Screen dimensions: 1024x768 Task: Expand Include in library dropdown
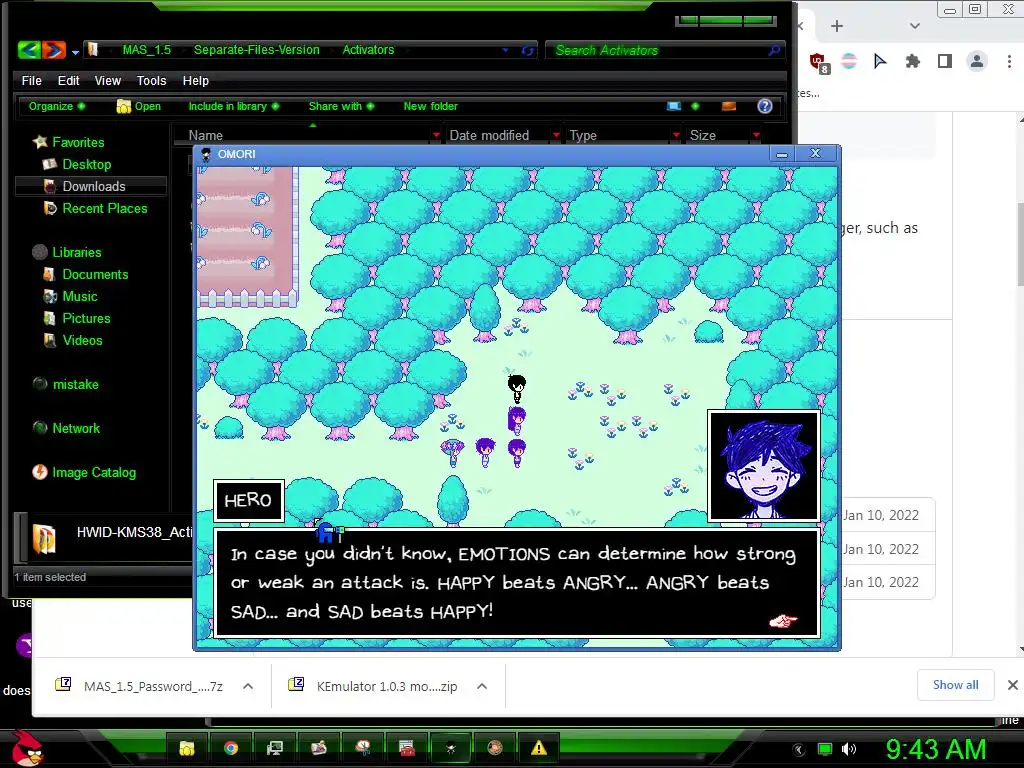(233, 106)
